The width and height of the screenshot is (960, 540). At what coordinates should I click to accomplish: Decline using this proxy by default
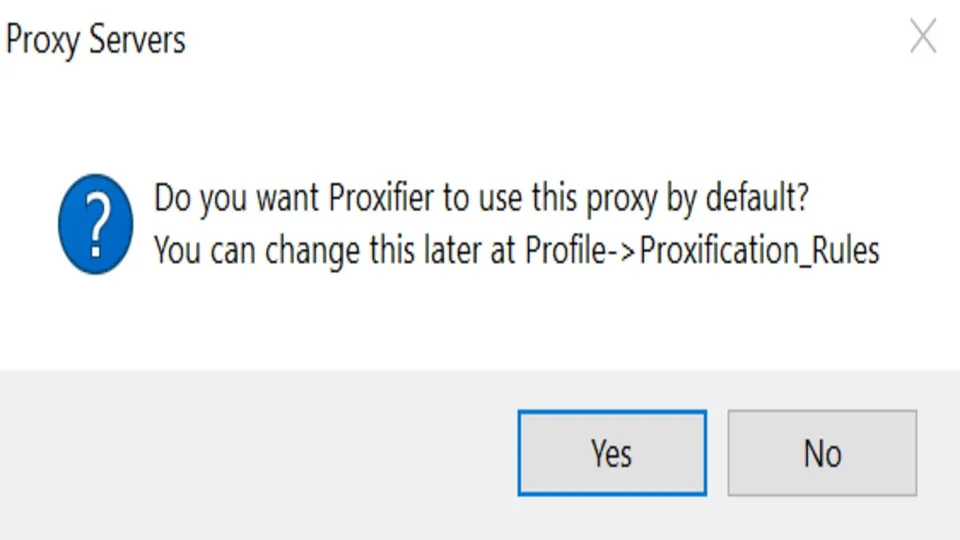coord(821,453)
